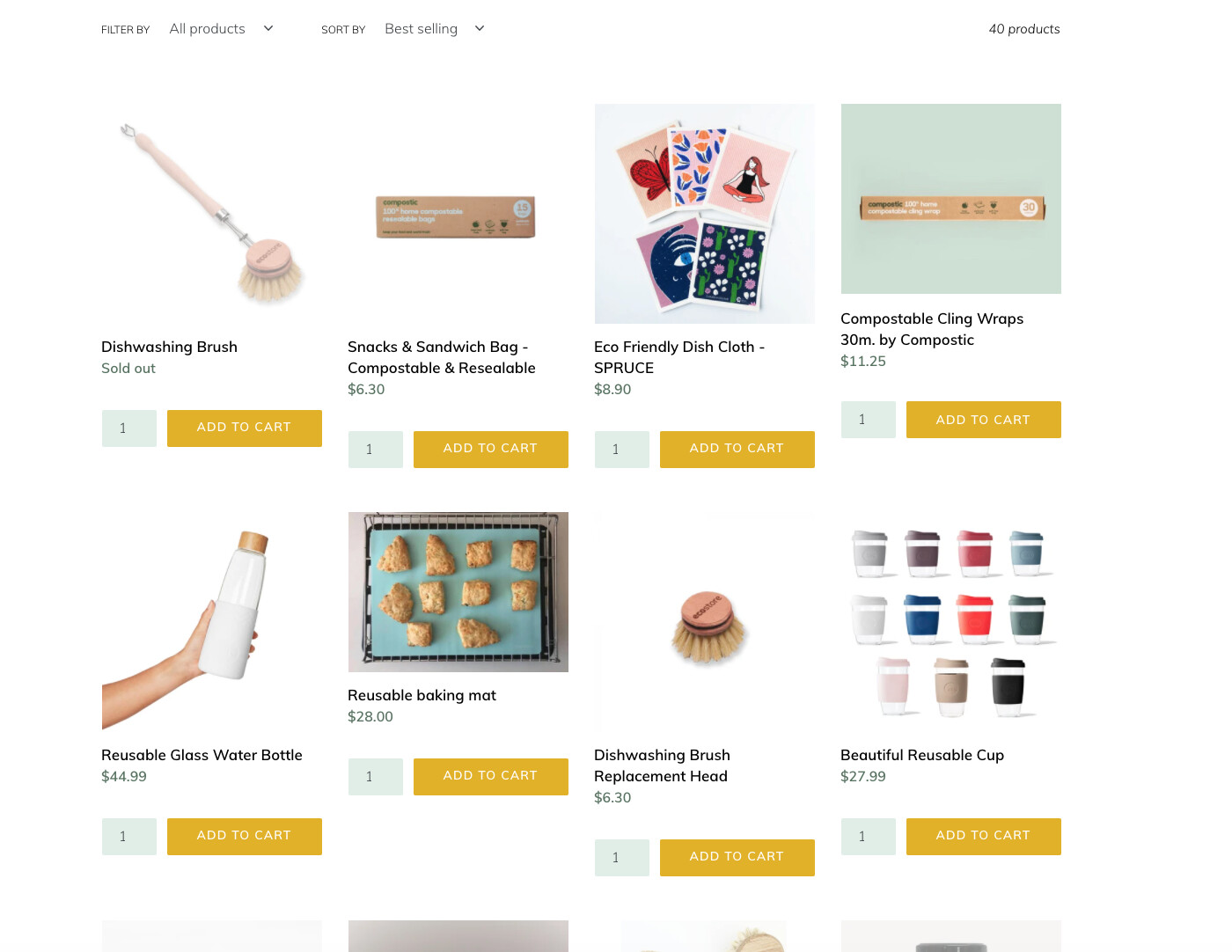Screen dimensions: 1232x952
Task: Add Reusable baking mat to cart
Action: click(x=491, y=777)
